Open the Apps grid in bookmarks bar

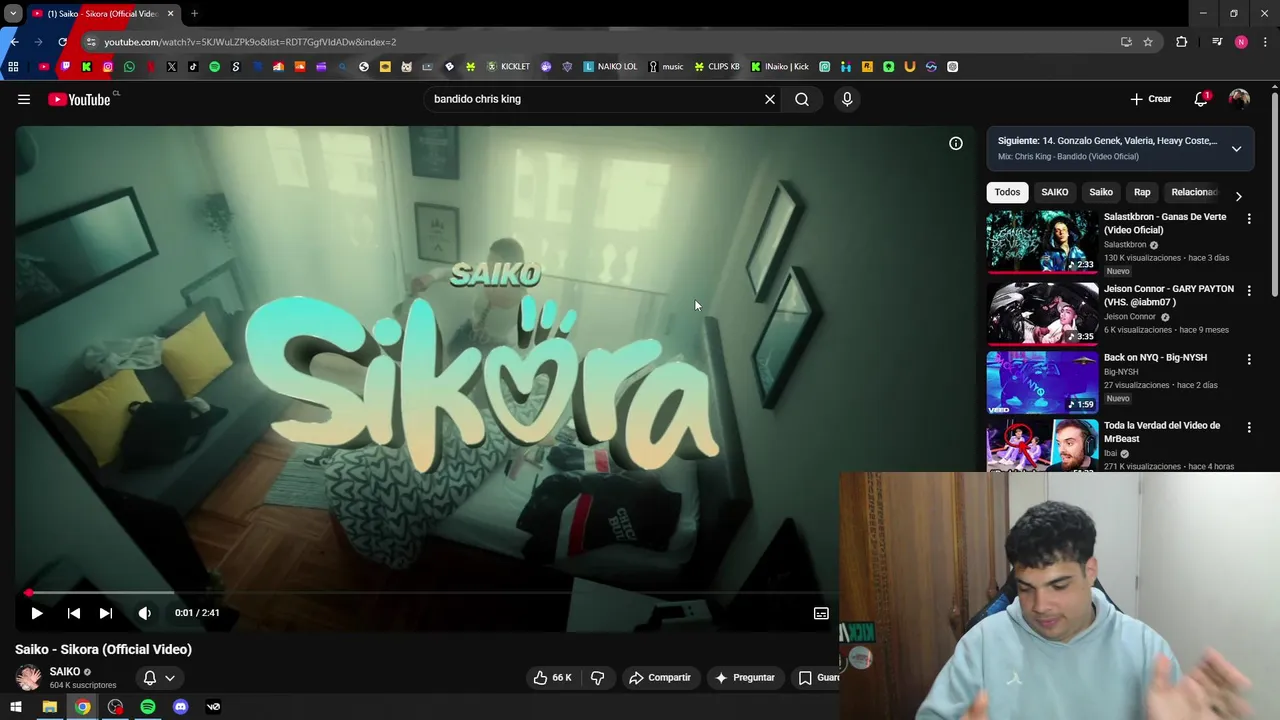click(x=13, y=67)
